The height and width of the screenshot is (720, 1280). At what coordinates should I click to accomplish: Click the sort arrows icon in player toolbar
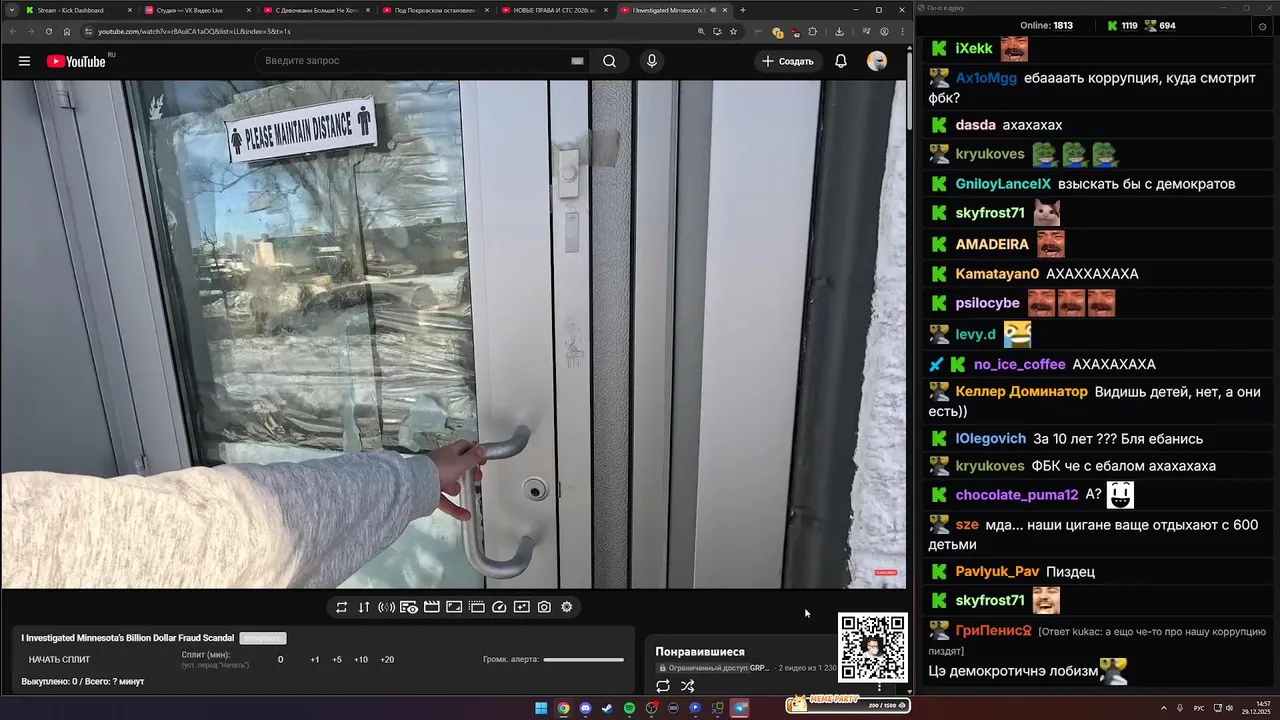click(364, 607)
